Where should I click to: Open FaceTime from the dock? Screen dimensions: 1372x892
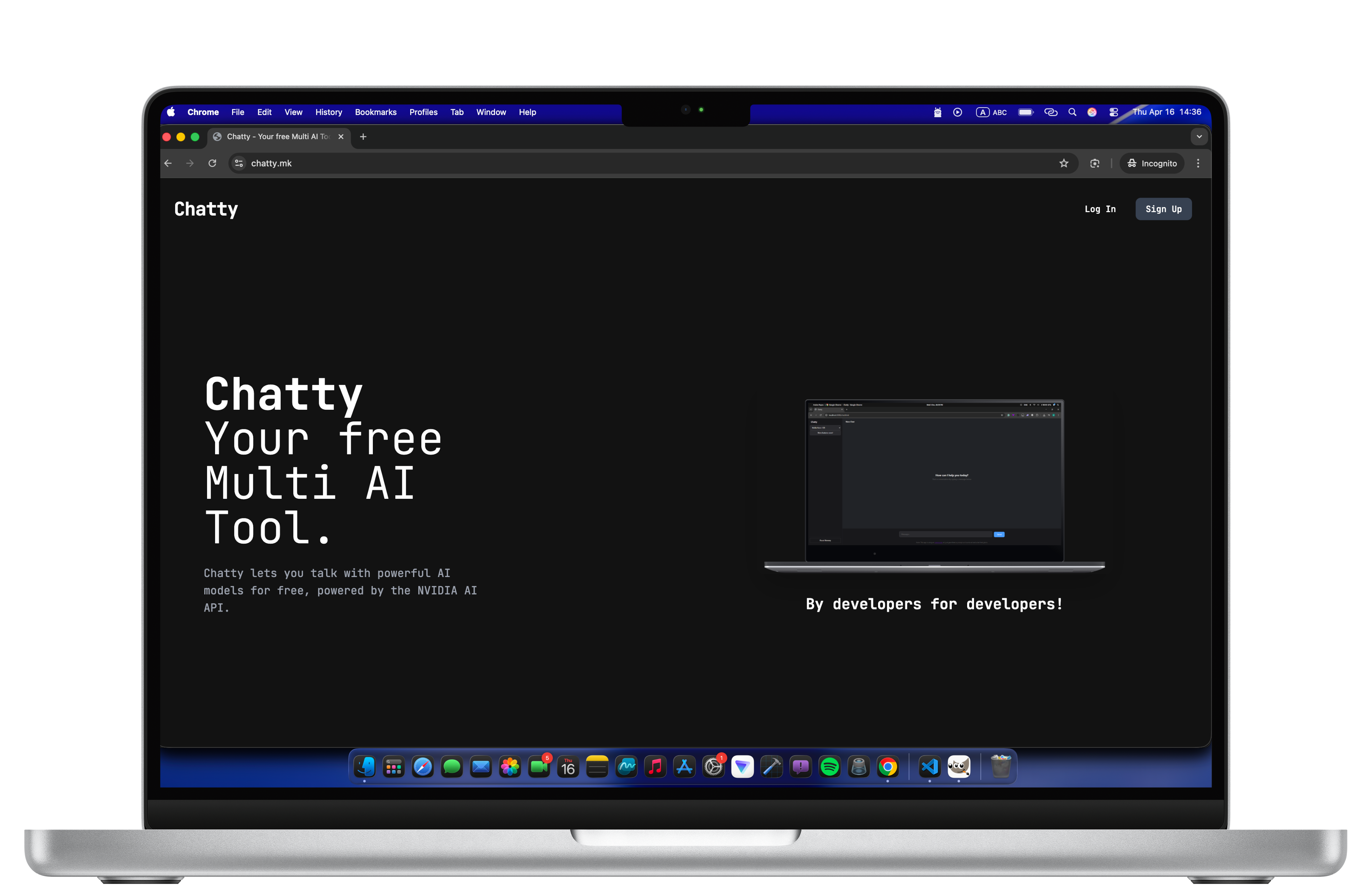tap(539, 767)
